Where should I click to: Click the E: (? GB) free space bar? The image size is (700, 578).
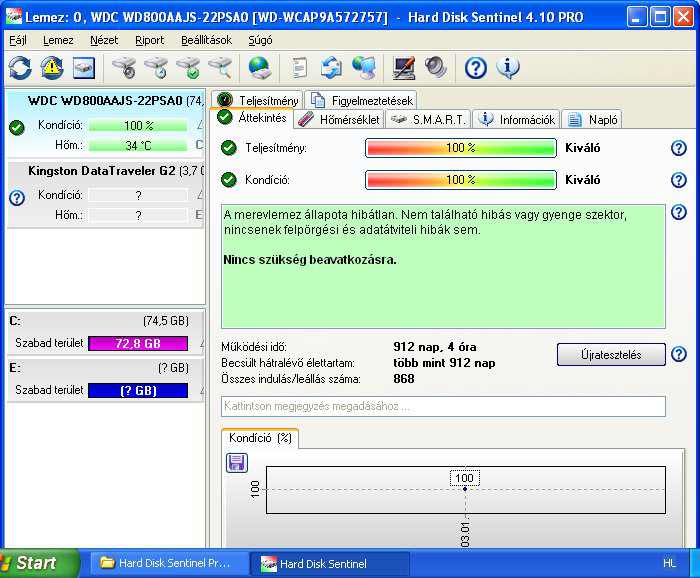[138, 391]
